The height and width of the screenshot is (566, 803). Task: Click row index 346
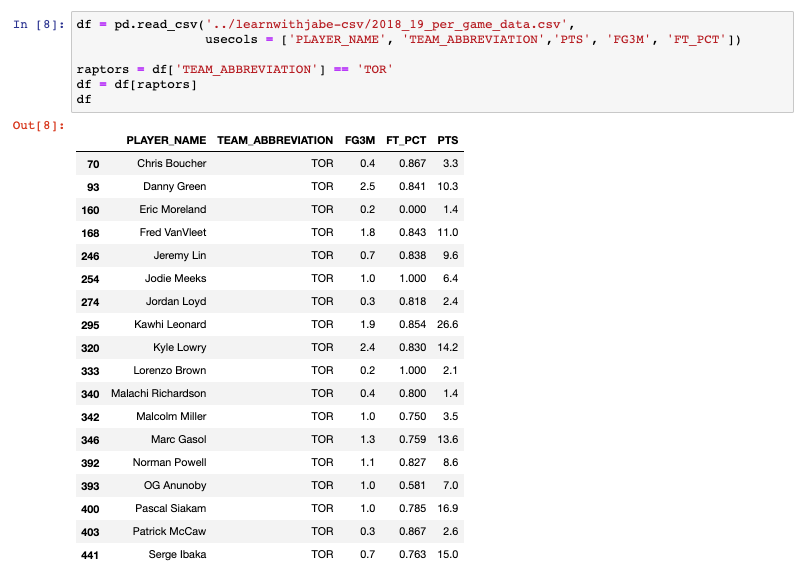click(90, 441)
